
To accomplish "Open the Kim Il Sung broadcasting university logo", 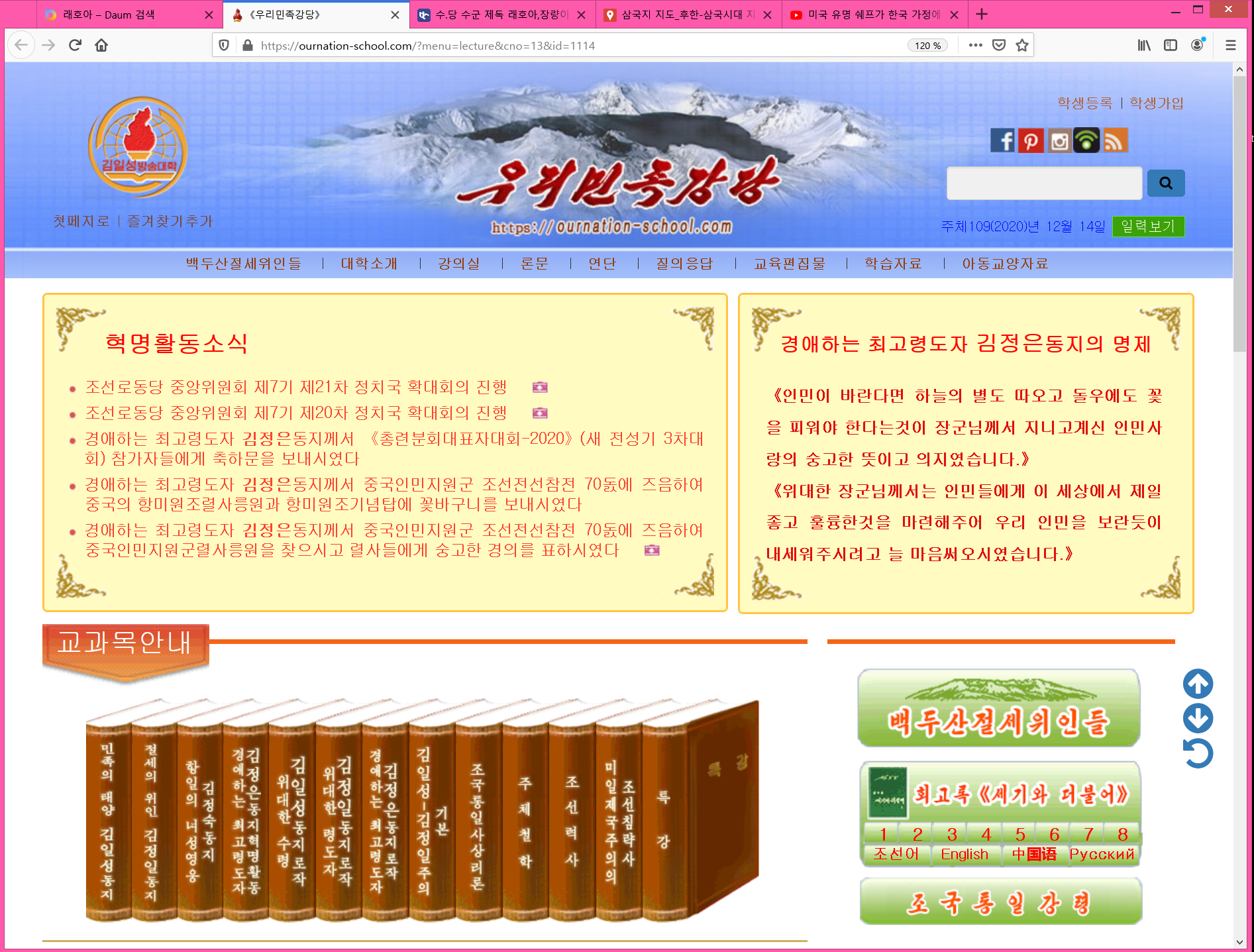I will pyautogui.click(x=138, y=147).
